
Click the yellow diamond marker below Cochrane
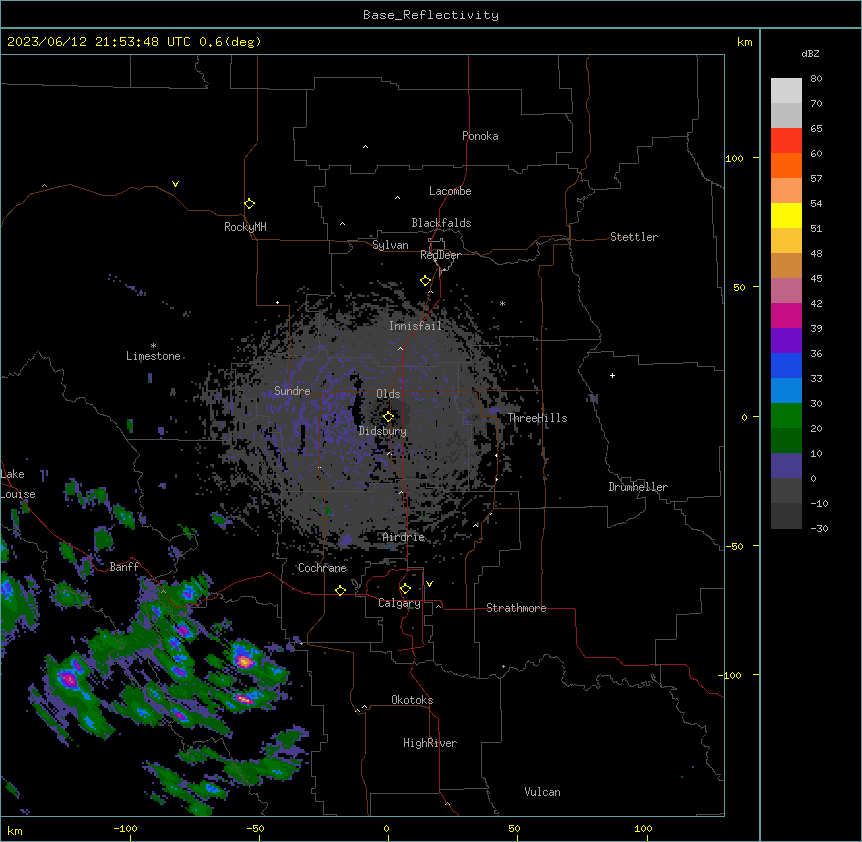coord(340,590)
